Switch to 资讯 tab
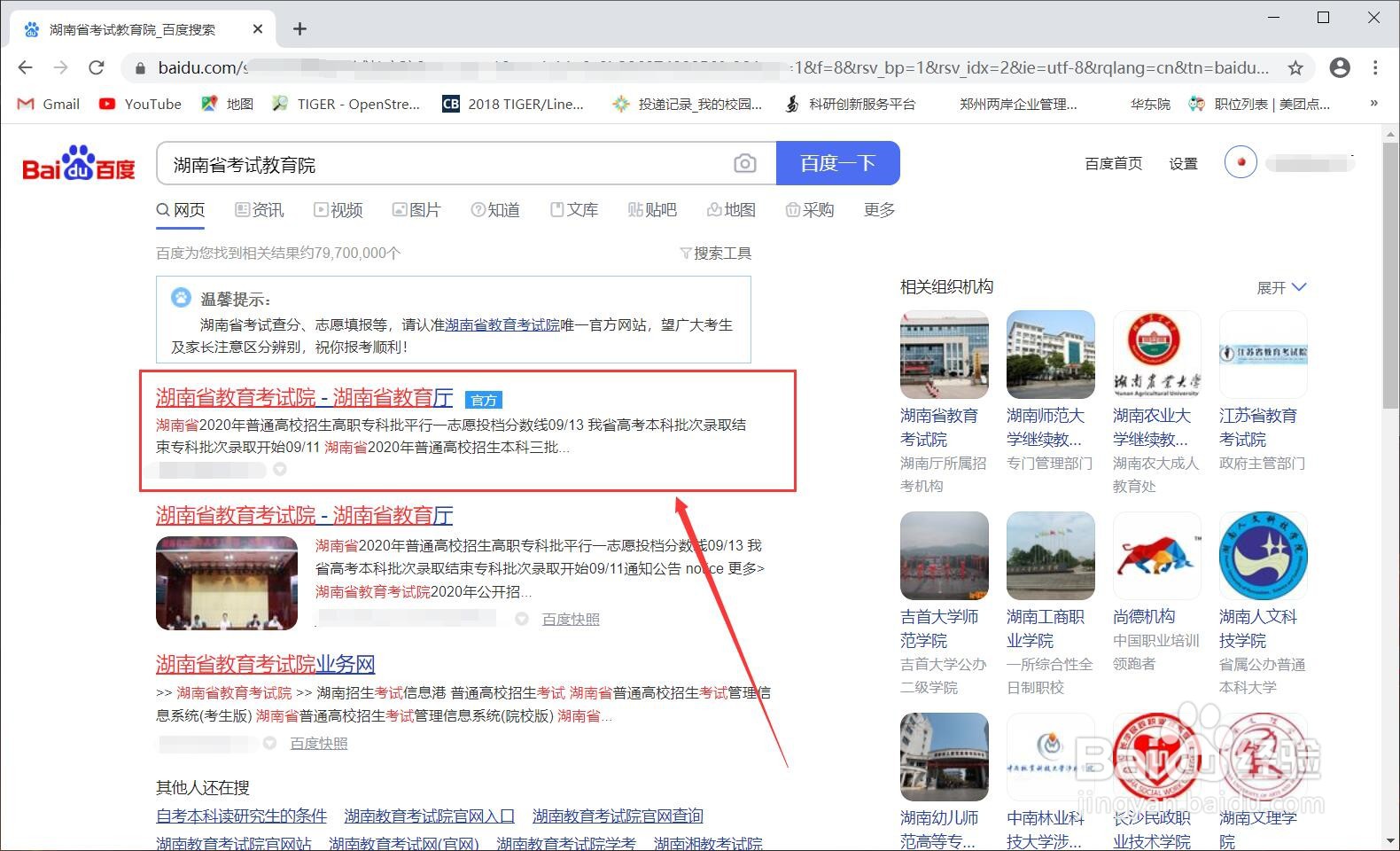This screenshot has width=1400, height=851. coord(260,210)
